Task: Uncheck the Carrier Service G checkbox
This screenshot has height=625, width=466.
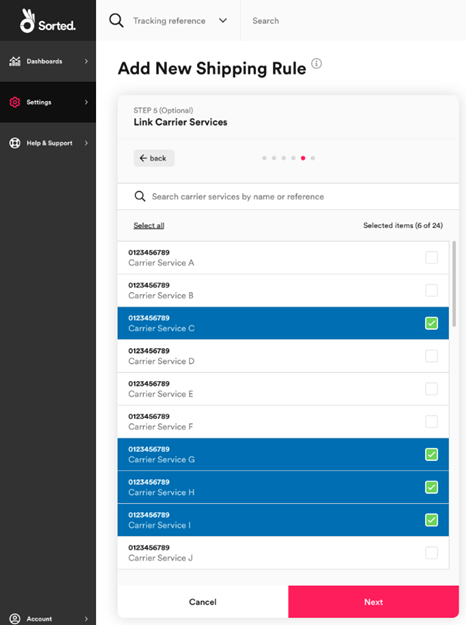Action: click(431, 454)
